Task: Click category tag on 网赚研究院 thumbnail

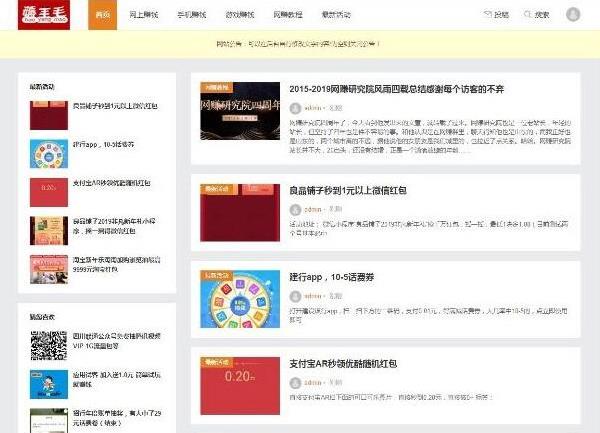Action: 216,87
